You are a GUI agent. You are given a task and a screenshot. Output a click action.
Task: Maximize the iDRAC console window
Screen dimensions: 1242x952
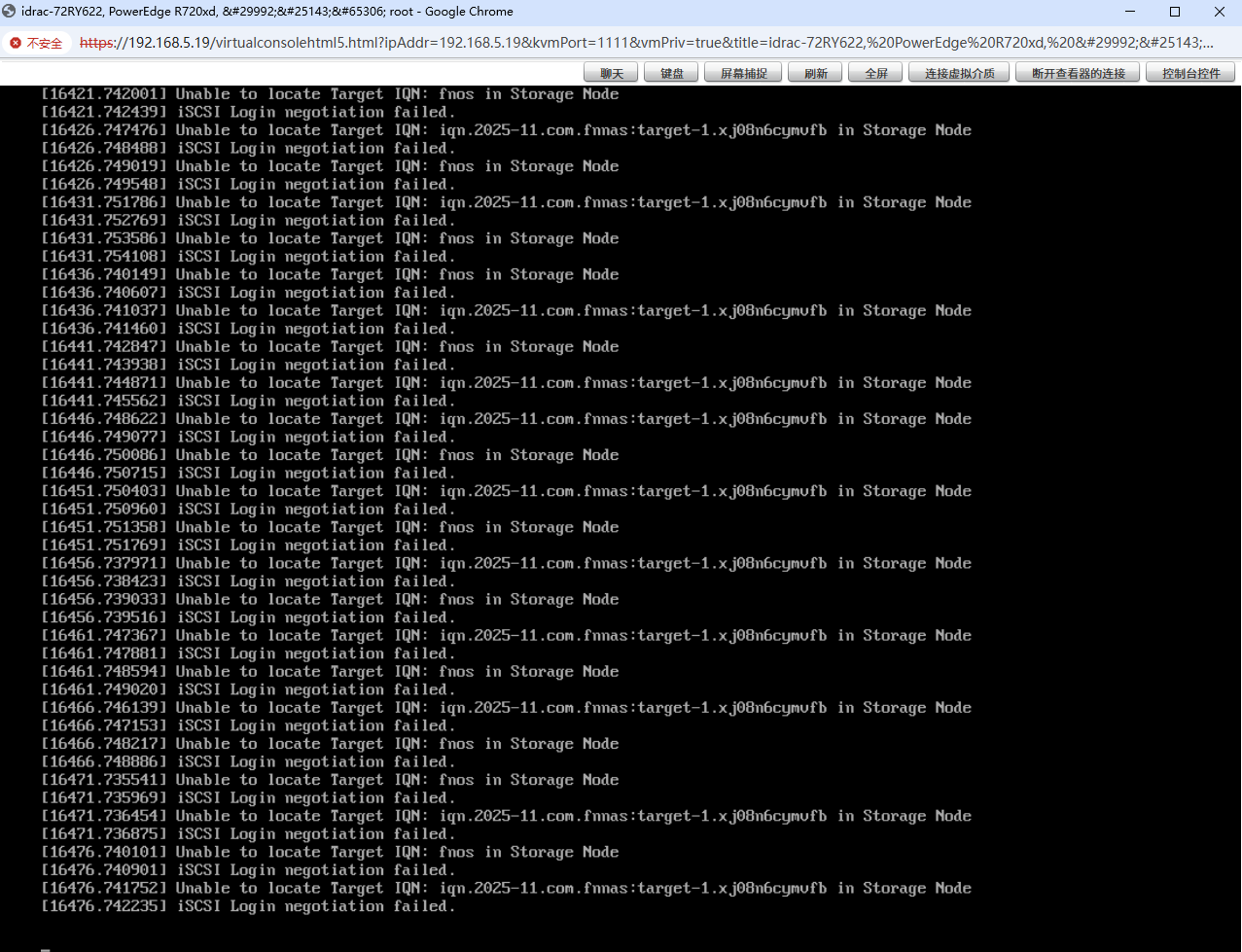[1175, 12]
